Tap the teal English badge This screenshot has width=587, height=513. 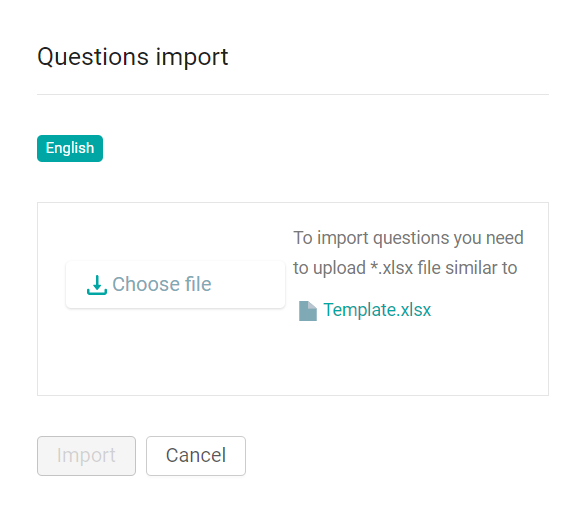point(70,148)
